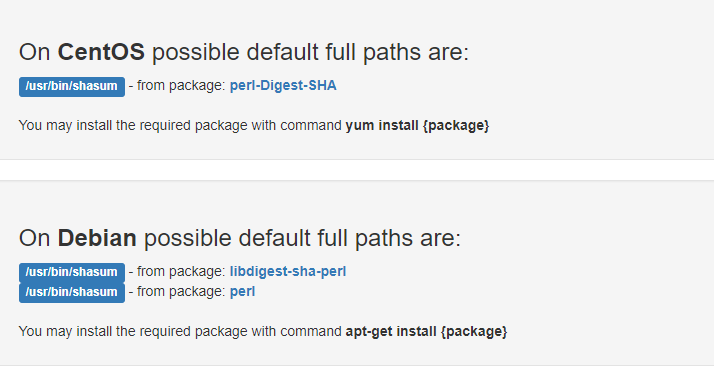714x367 pixels.
Task: Click the bold CentOS word in heading
Action: coord(101,52)
